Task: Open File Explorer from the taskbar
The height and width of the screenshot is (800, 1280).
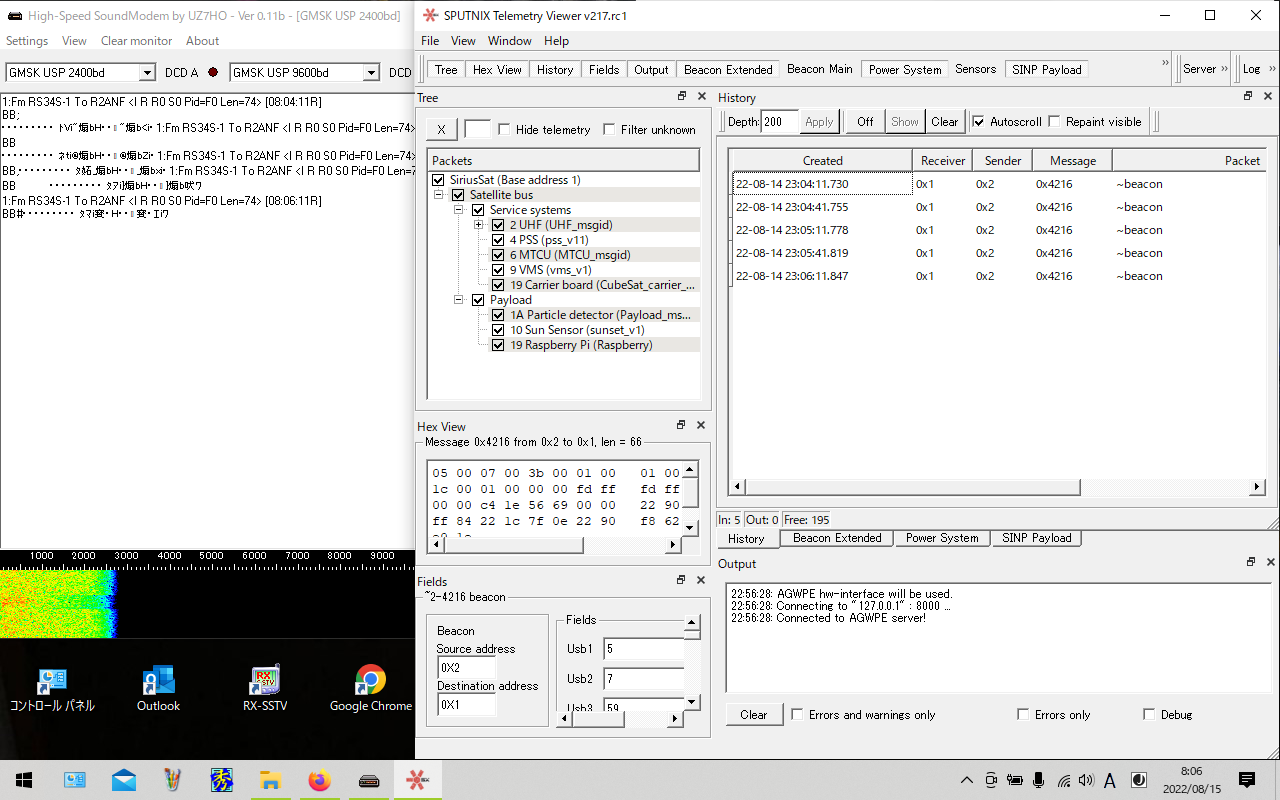Action: [x=270, y=780]
